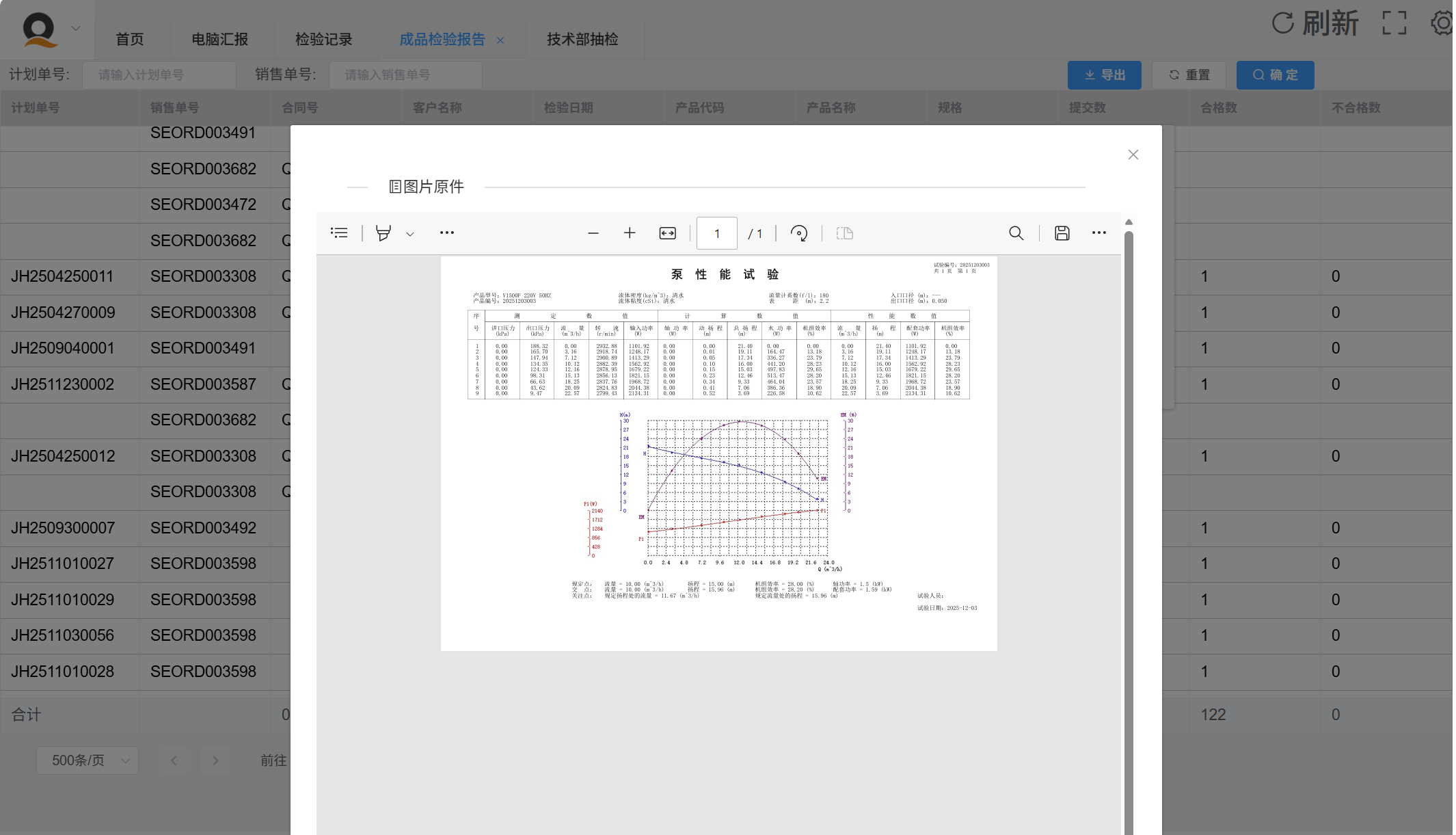Switch to the 检验记录 tab
Screen dimensions: 1456x835
coord(323,40)
